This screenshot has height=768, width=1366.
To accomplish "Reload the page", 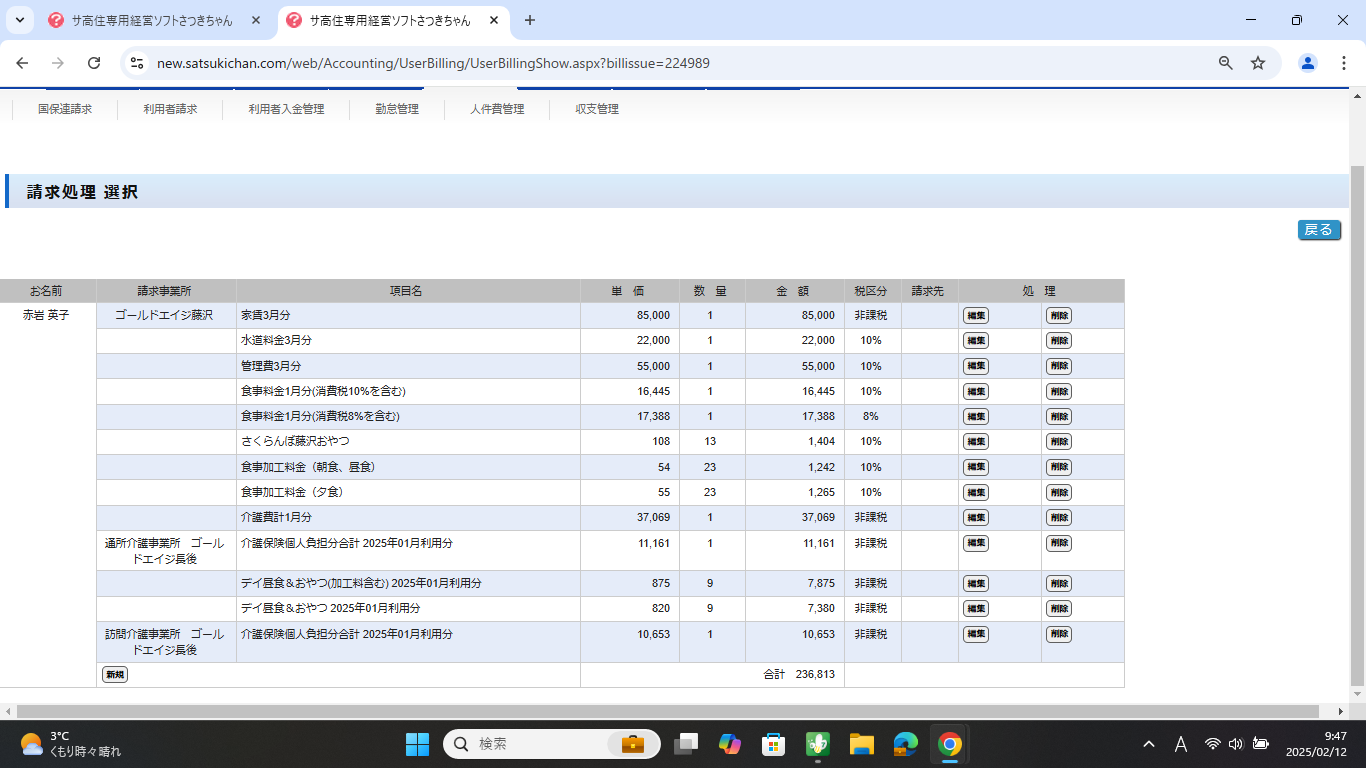I will point(94,63).
